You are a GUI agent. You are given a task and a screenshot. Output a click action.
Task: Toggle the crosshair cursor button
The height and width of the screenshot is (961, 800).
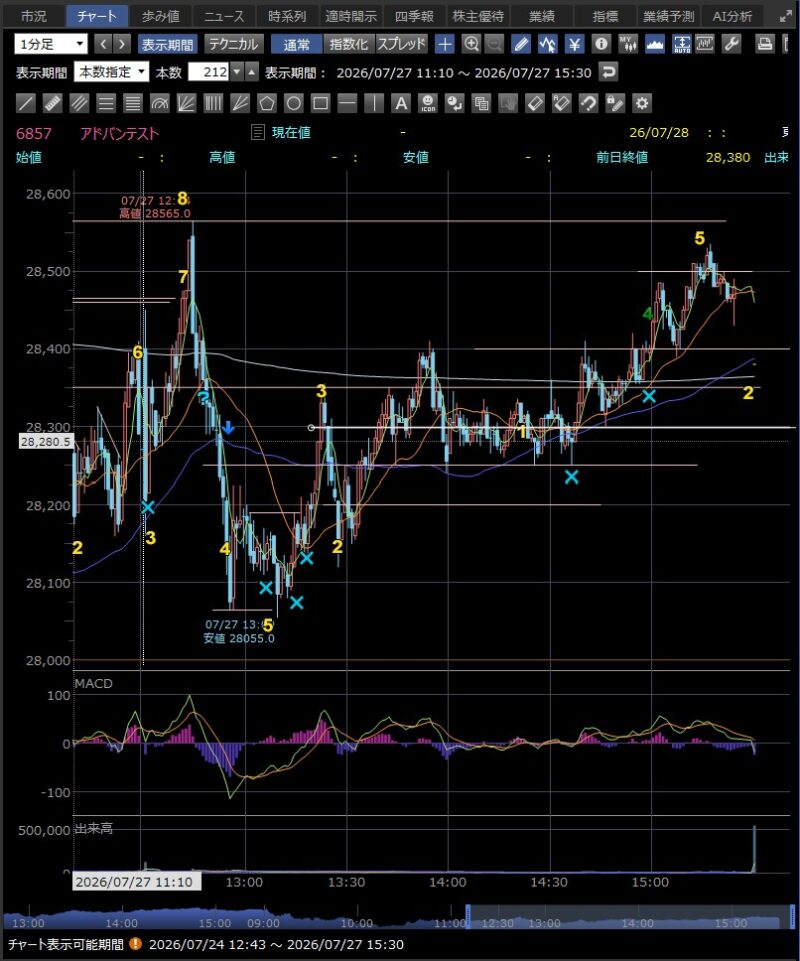tap(444, 44)
